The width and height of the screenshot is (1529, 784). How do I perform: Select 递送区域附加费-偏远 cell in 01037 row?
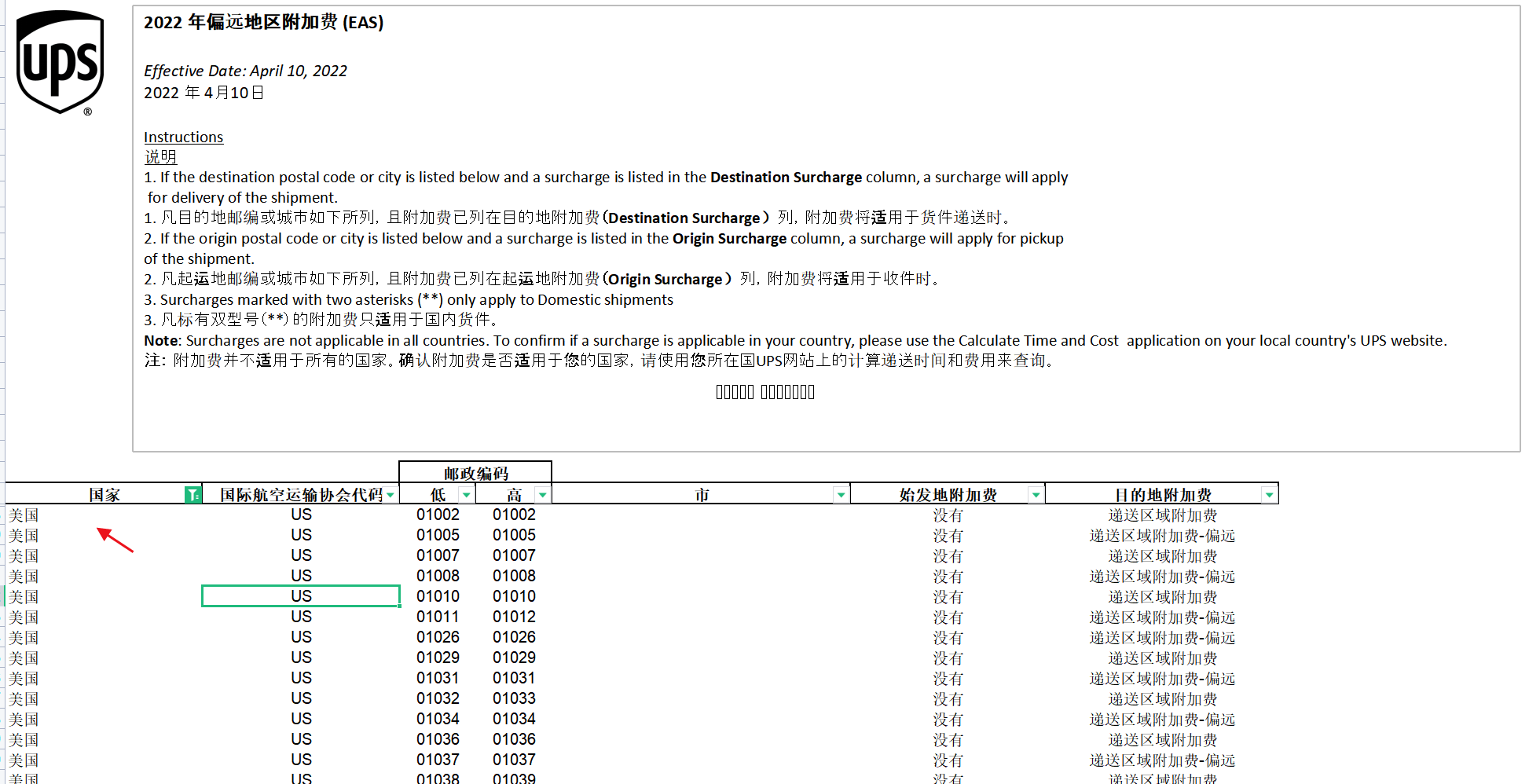[x=1162, y=760]
